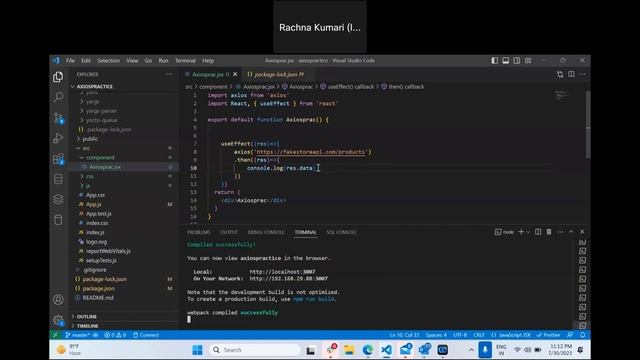Open the View menu
The height and width of the screenshot is (360, 640).
132,60
